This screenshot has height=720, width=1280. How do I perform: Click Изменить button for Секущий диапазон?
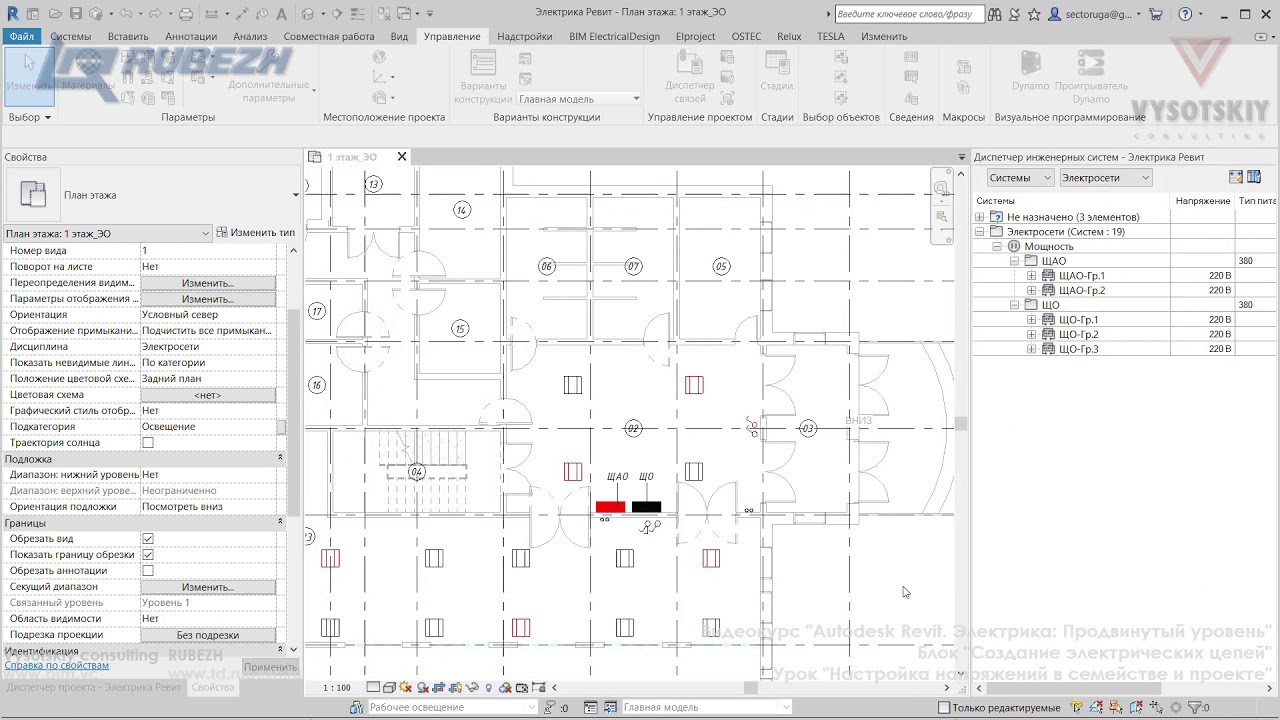click(x=208, y=587)
